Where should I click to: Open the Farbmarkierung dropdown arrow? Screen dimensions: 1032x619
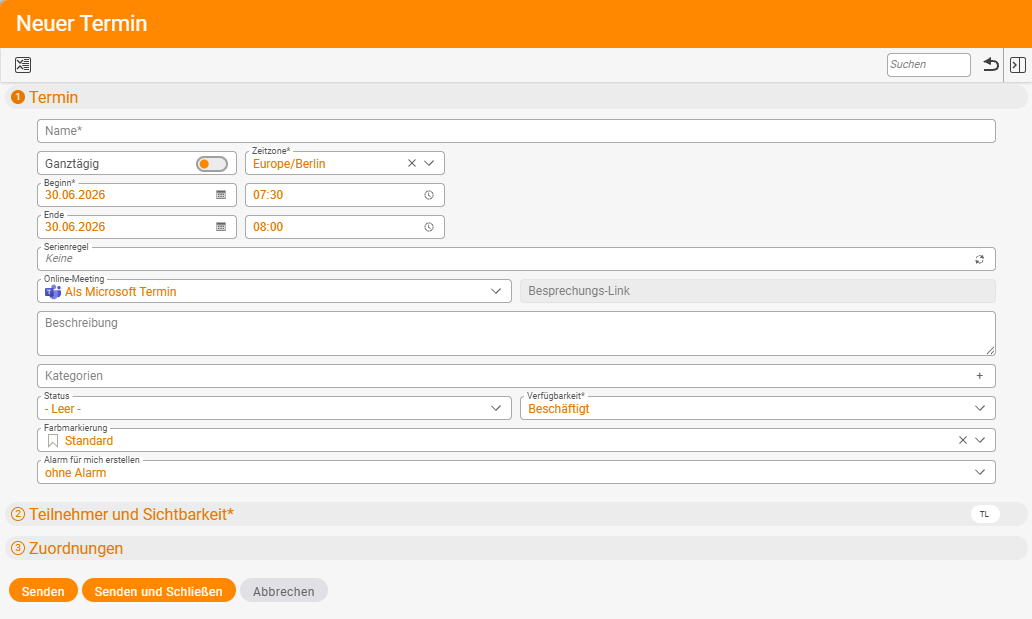click(x=980, y=440)
